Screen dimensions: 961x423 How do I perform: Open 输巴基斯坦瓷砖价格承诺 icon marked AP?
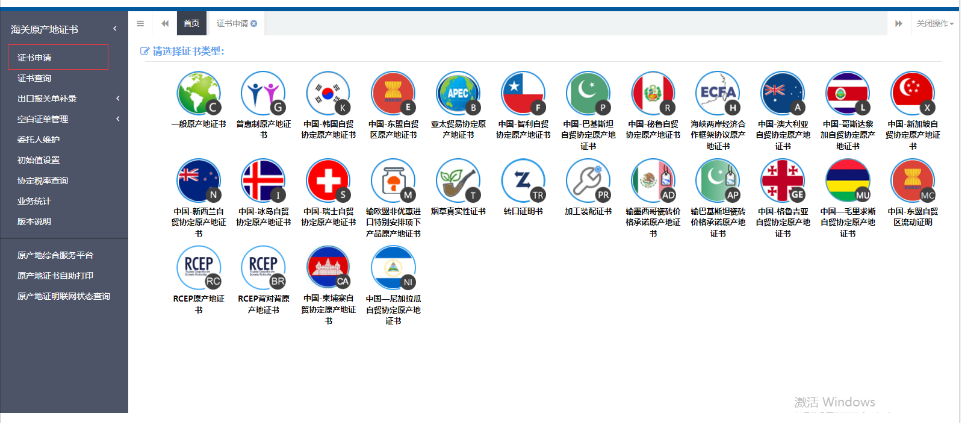click(x=718, y=180)
